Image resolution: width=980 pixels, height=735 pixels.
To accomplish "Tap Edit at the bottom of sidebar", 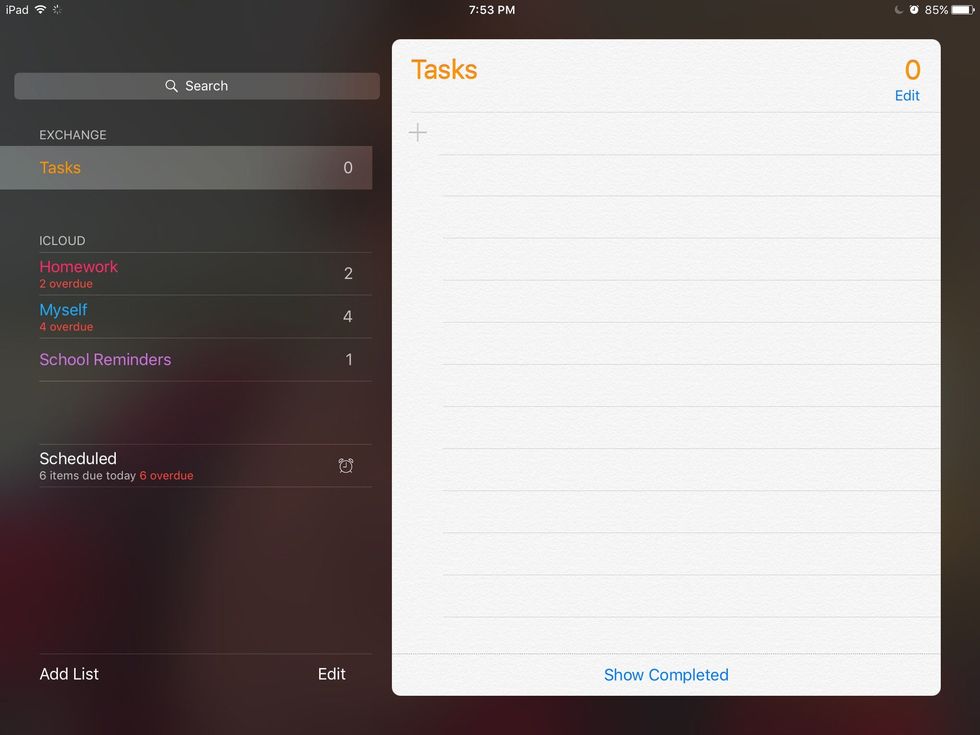I will [331, 674].
